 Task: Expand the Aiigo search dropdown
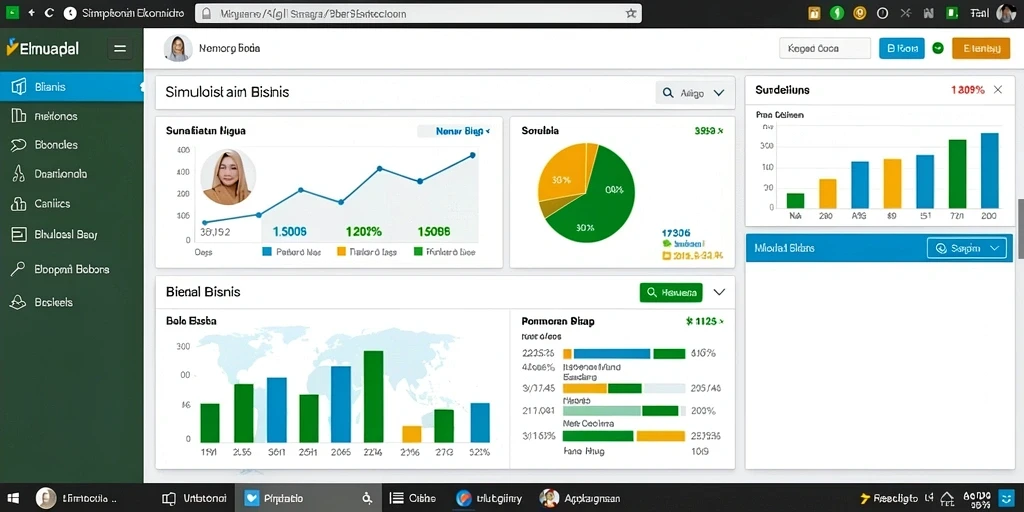pyautogui.click(x=691, y=93)
